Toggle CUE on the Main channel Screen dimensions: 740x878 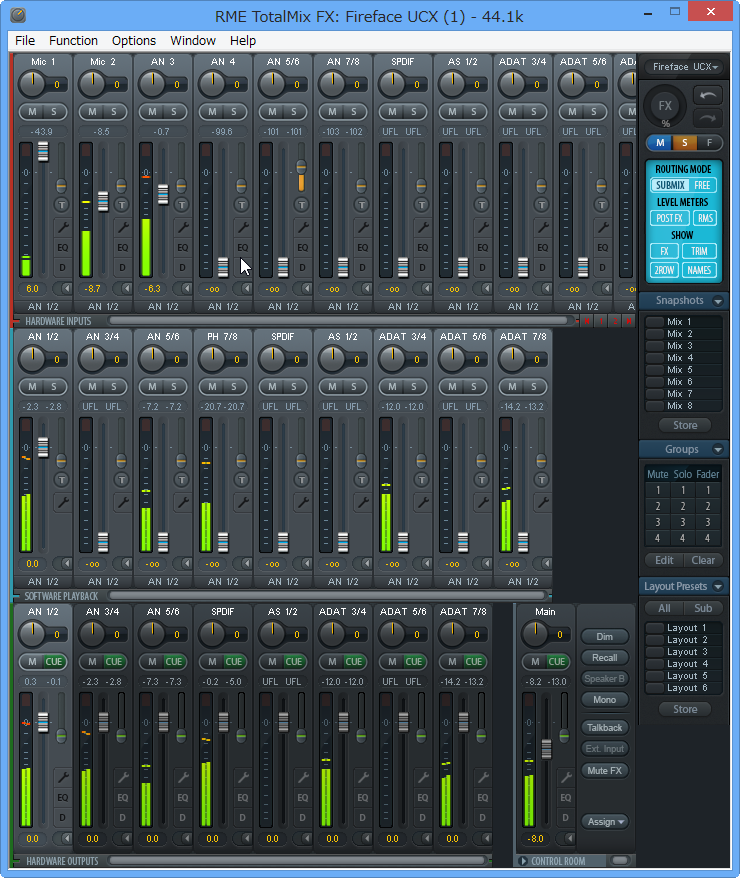point(556,662)
